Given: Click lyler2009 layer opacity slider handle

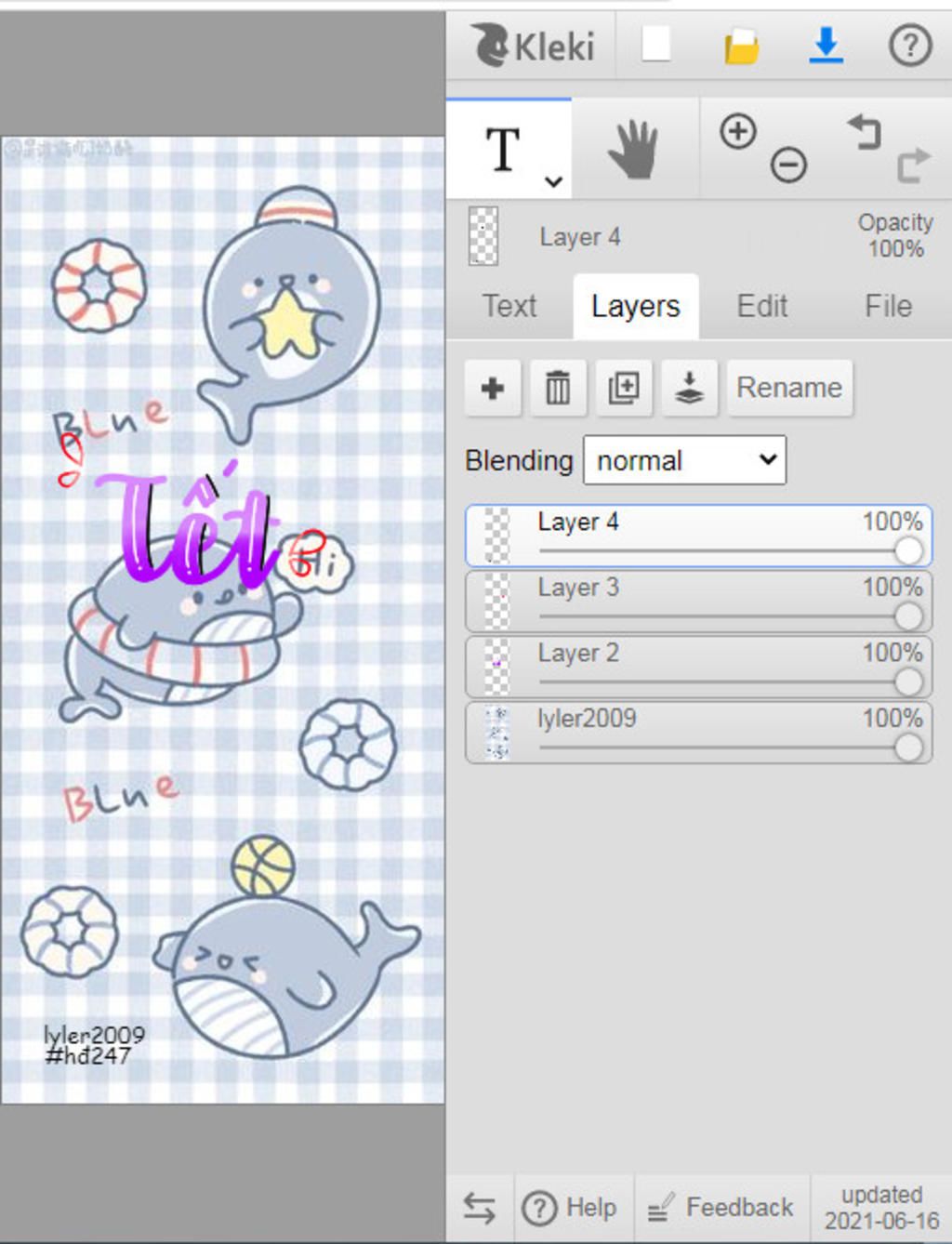Looking at the screenshot, I should [908, 748].
